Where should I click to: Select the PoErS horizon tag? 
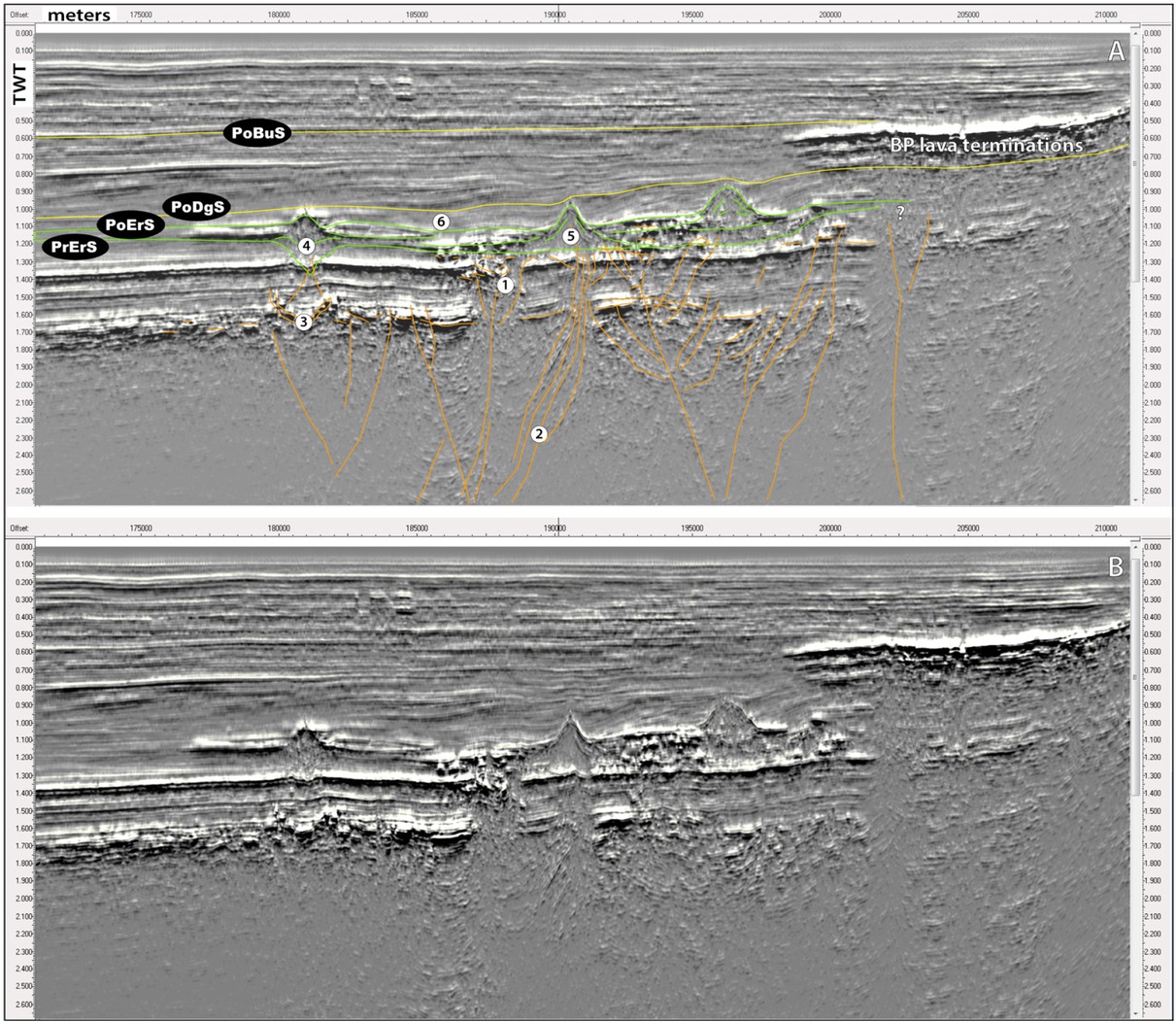pyautogui.click(x=130, y=224)
